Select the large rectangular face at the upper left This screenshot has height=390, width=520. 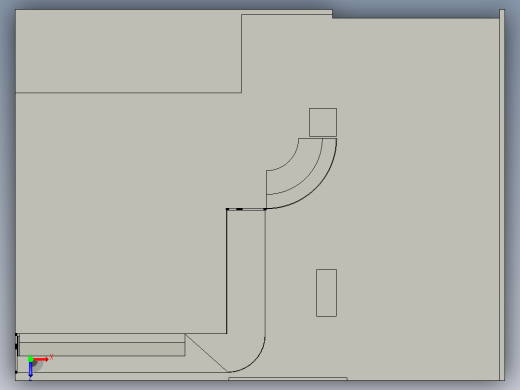click(x=128, y=53)
